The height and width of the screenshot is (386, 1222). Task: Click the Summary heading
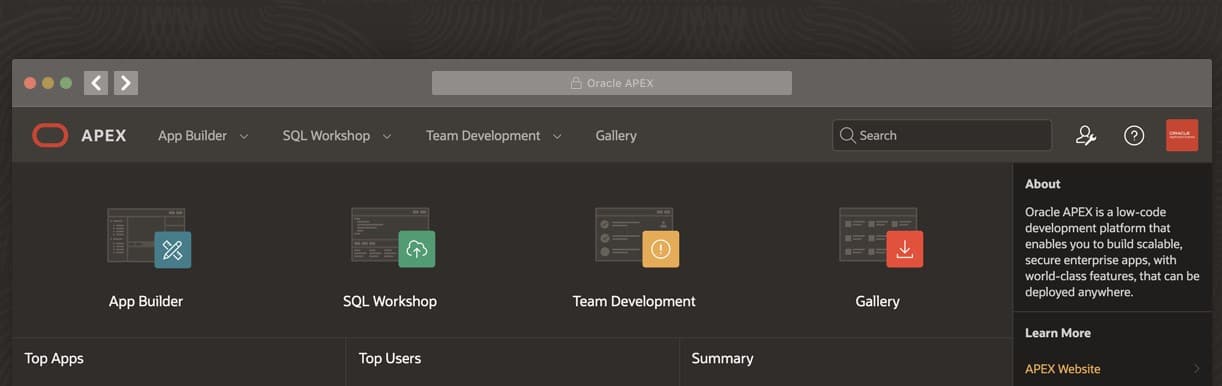pyautogui.click(x=722, y=358)
